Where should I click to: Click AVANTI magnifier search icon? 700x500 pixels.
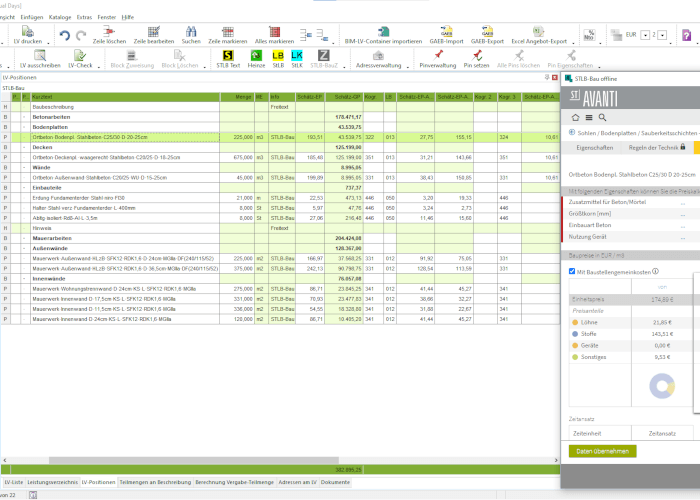pyautogui.click(x=602, y=117)
